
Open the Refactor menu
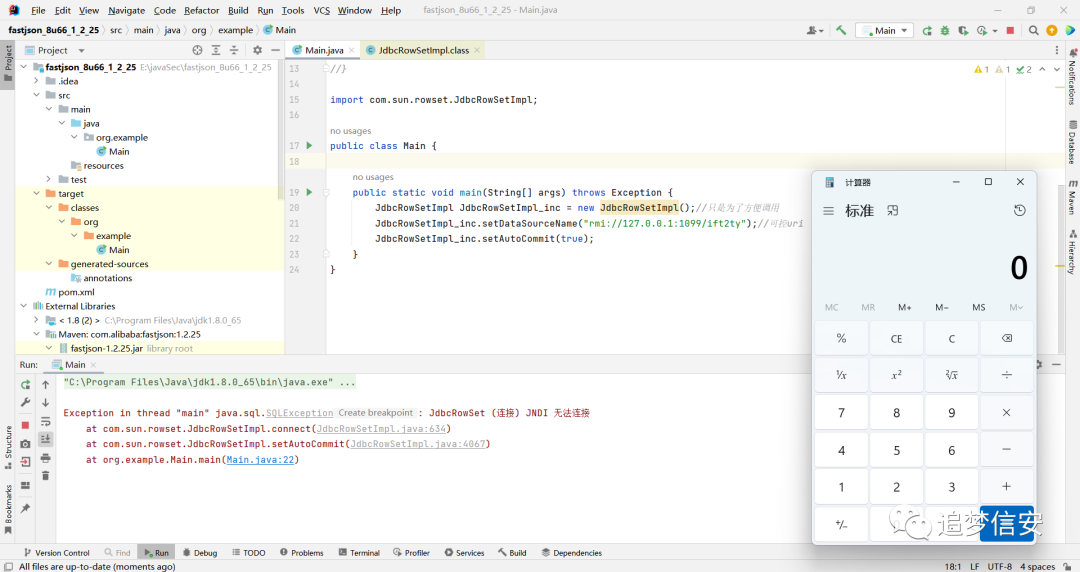(201, 10)
